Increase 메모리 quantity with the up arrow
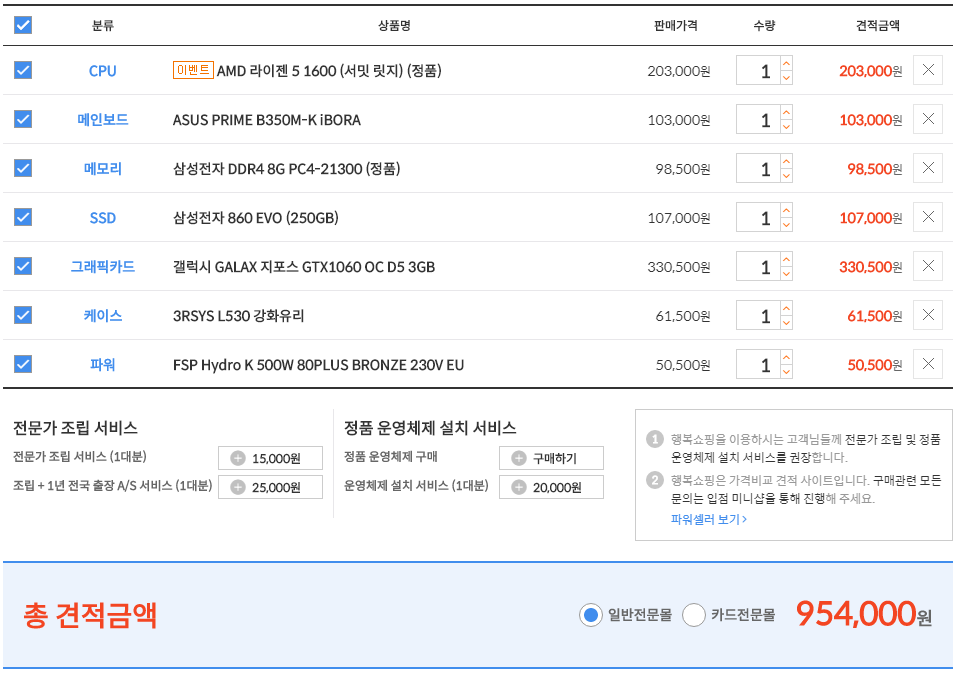 [x=786, y=161]
